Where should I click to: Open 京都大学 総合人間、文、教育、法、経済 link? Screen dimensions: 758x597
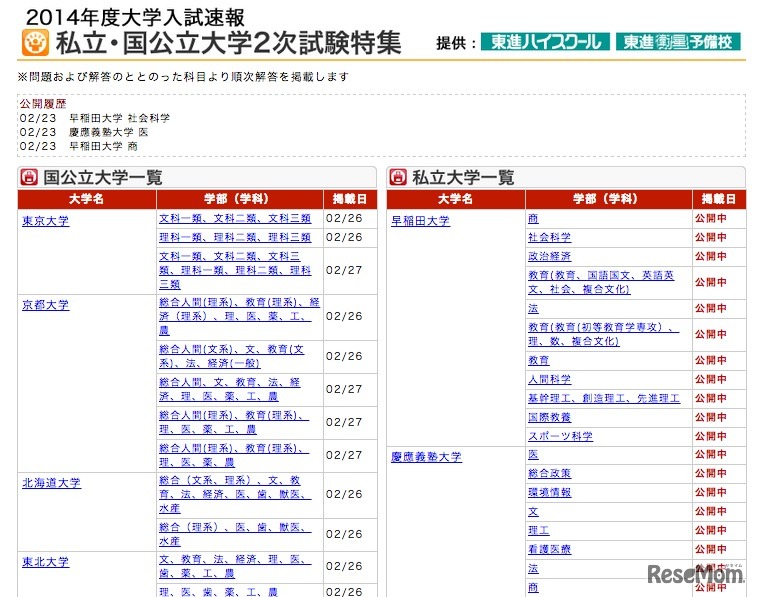tap(230, 389)
